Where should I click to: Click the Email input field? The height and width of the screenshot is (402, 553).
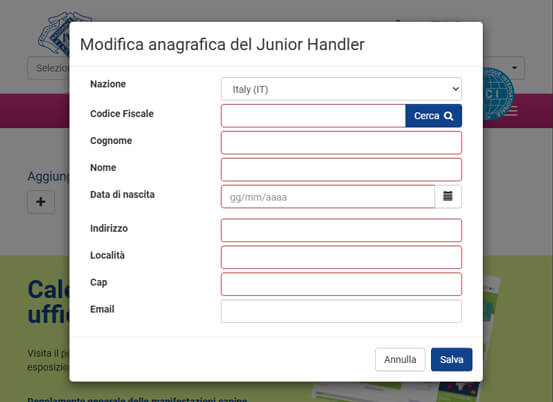(x=341, y=311)
